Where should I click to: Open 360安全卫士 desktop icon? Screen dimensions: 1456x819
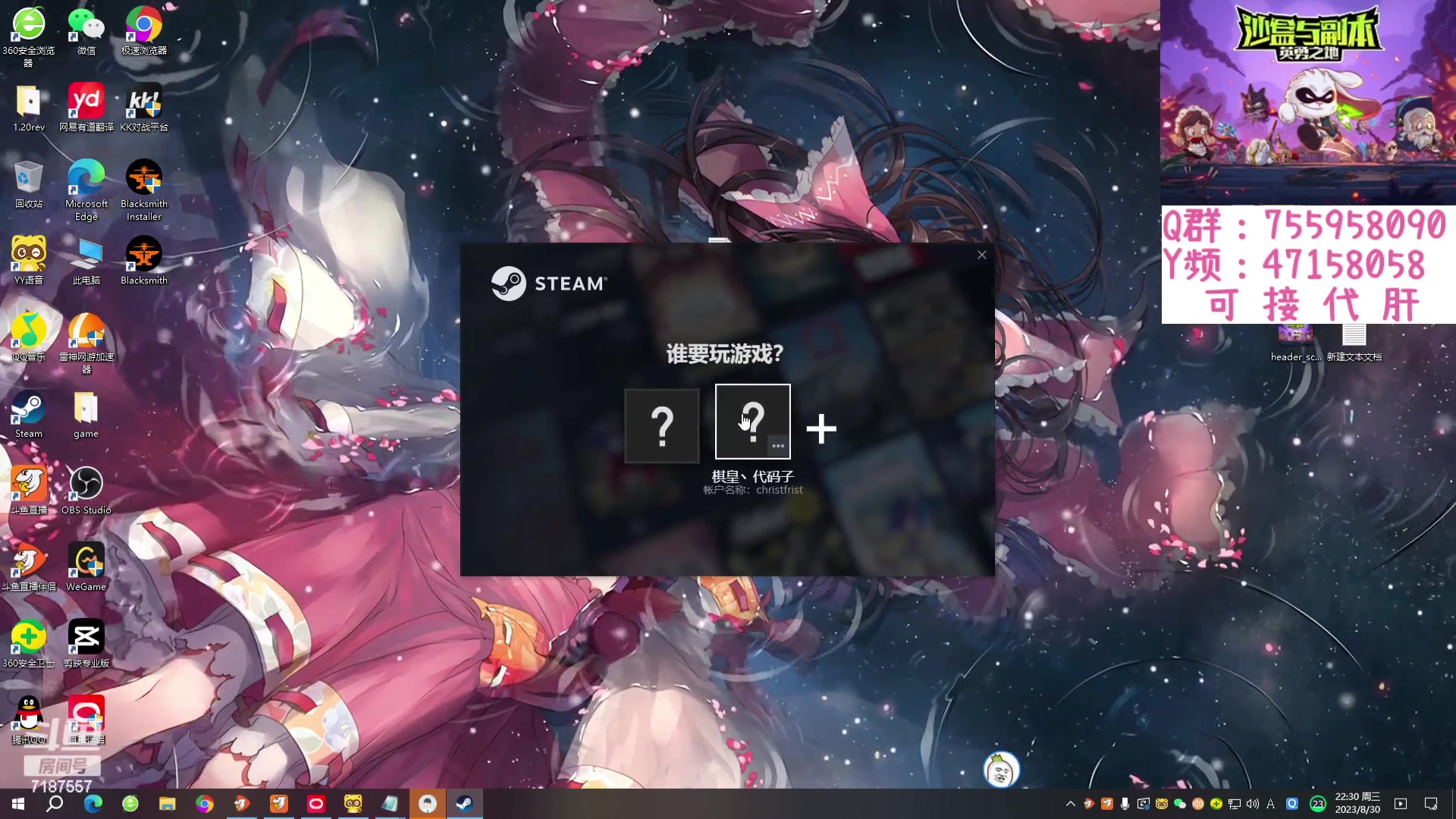(29, 645)
